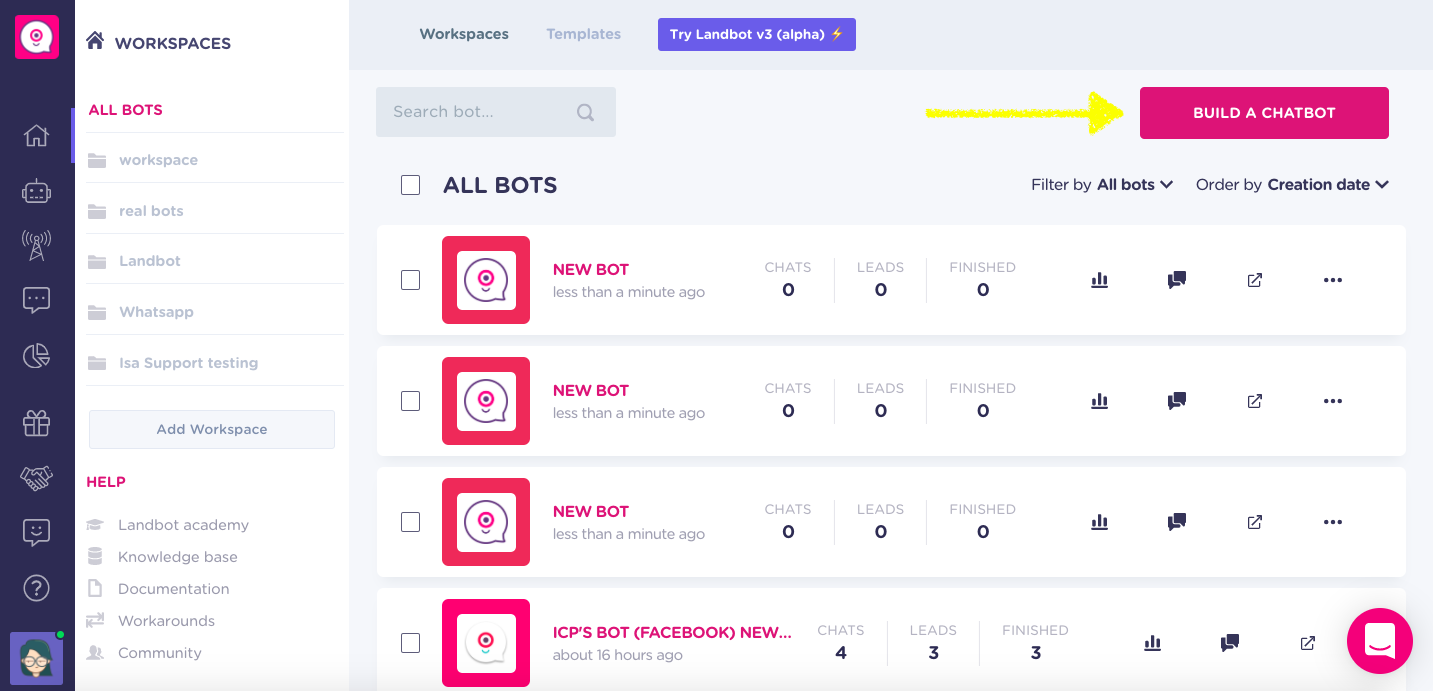Click the magnifier icon in search box
This screenshot has height=691, width=1433.
(x=586, y=112)
